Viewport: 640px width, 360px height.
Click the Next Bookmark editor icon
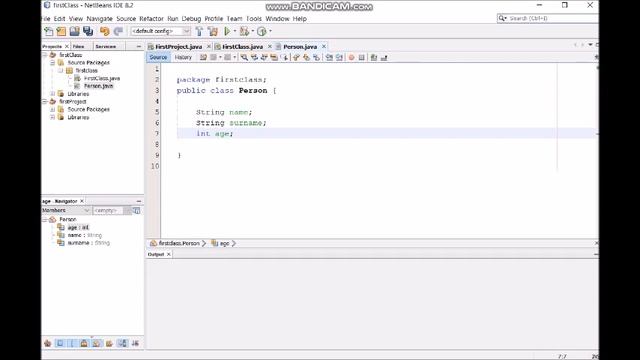coord(306,58)
